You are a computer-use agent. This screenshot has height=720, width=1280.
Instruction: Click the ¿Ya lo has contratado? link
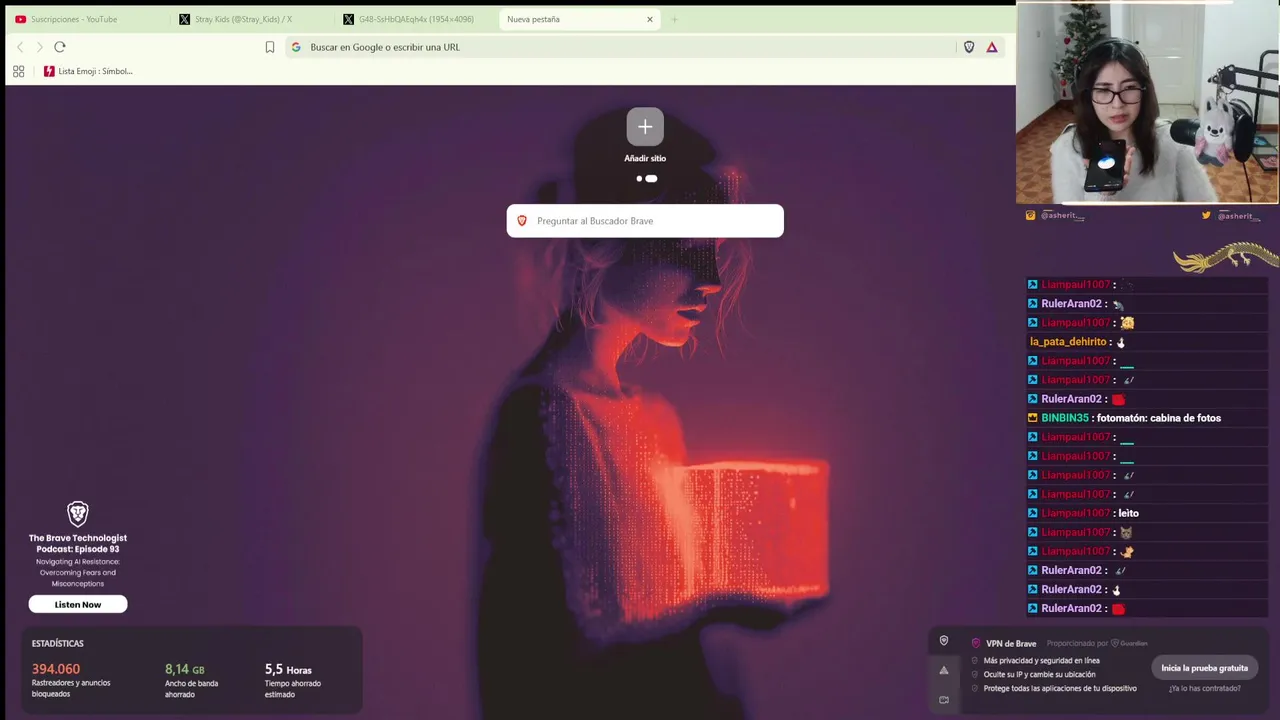tap(1204, 688)
